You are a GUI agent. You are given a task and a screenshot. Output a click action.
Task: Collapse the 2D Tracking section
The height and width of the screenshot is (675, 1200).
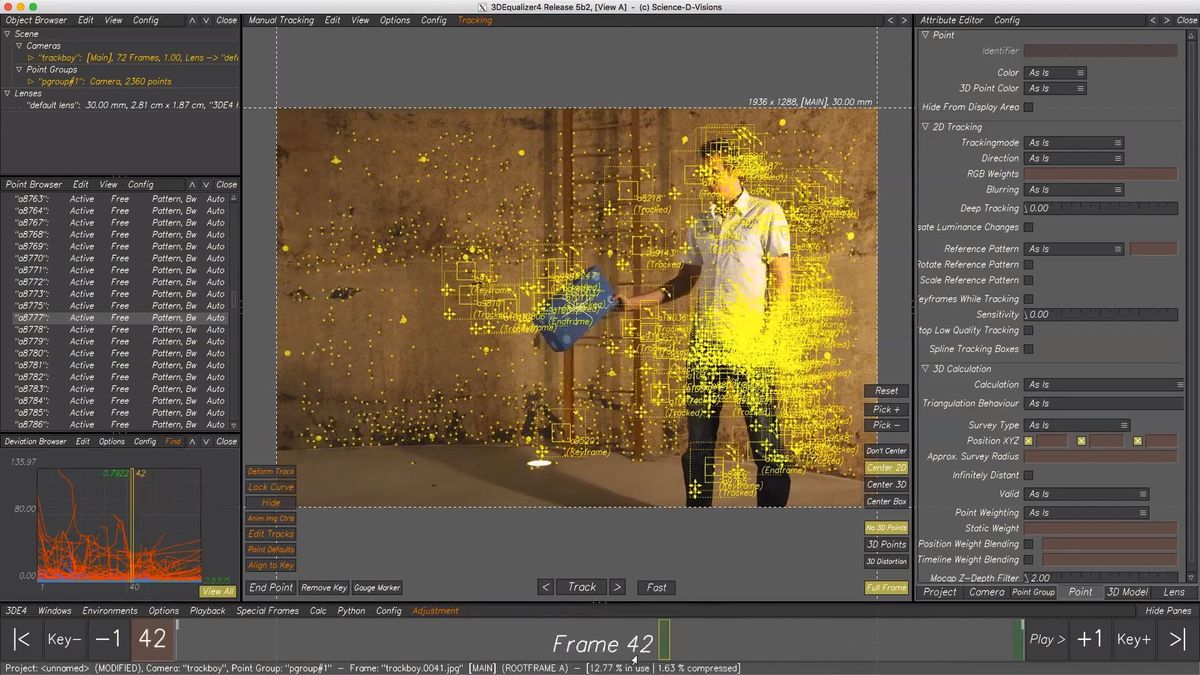[x=925, y=127]
